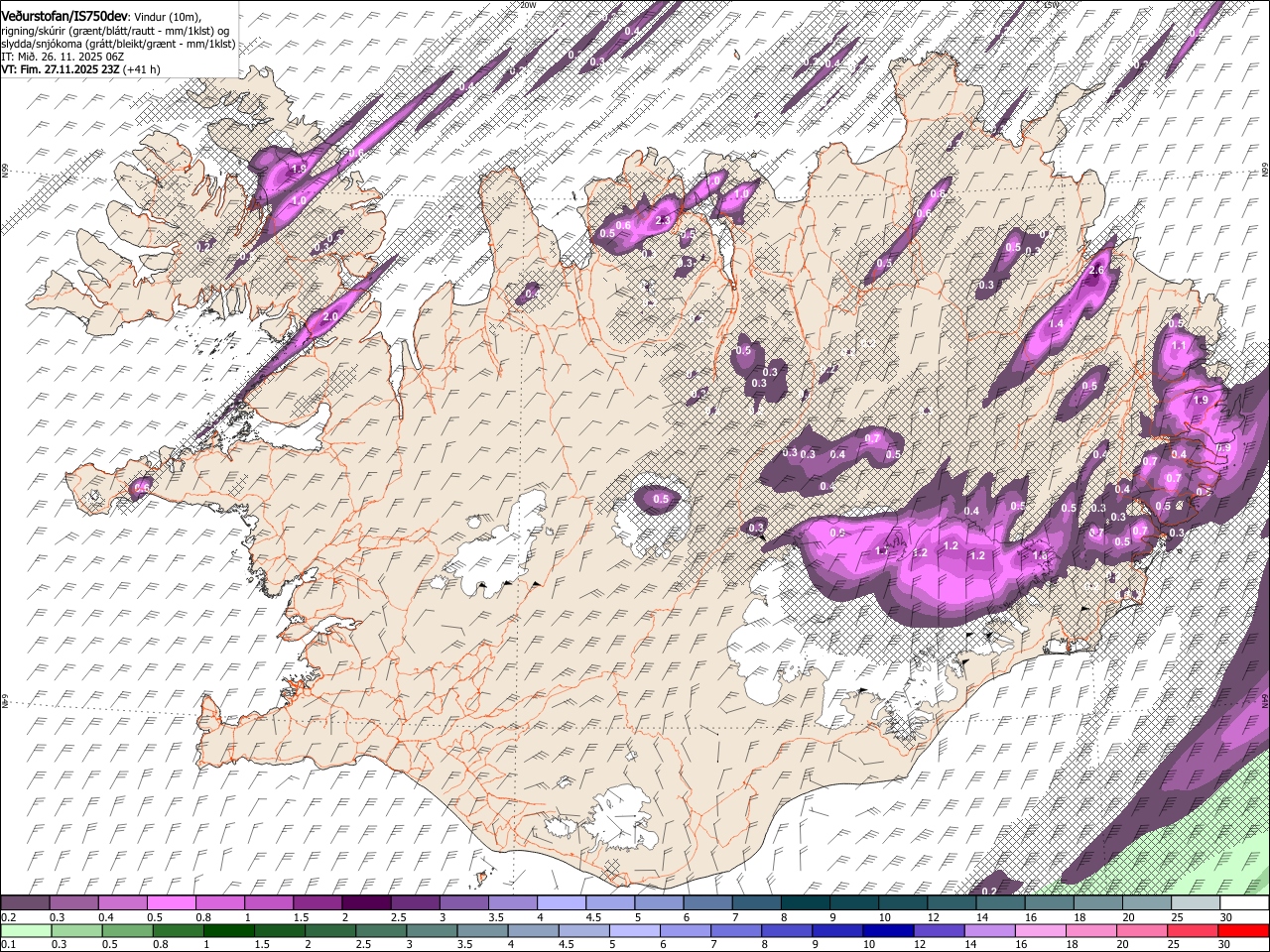Click the 20W longitude label at top
The image size is (1270, 952).
[527, 5]
